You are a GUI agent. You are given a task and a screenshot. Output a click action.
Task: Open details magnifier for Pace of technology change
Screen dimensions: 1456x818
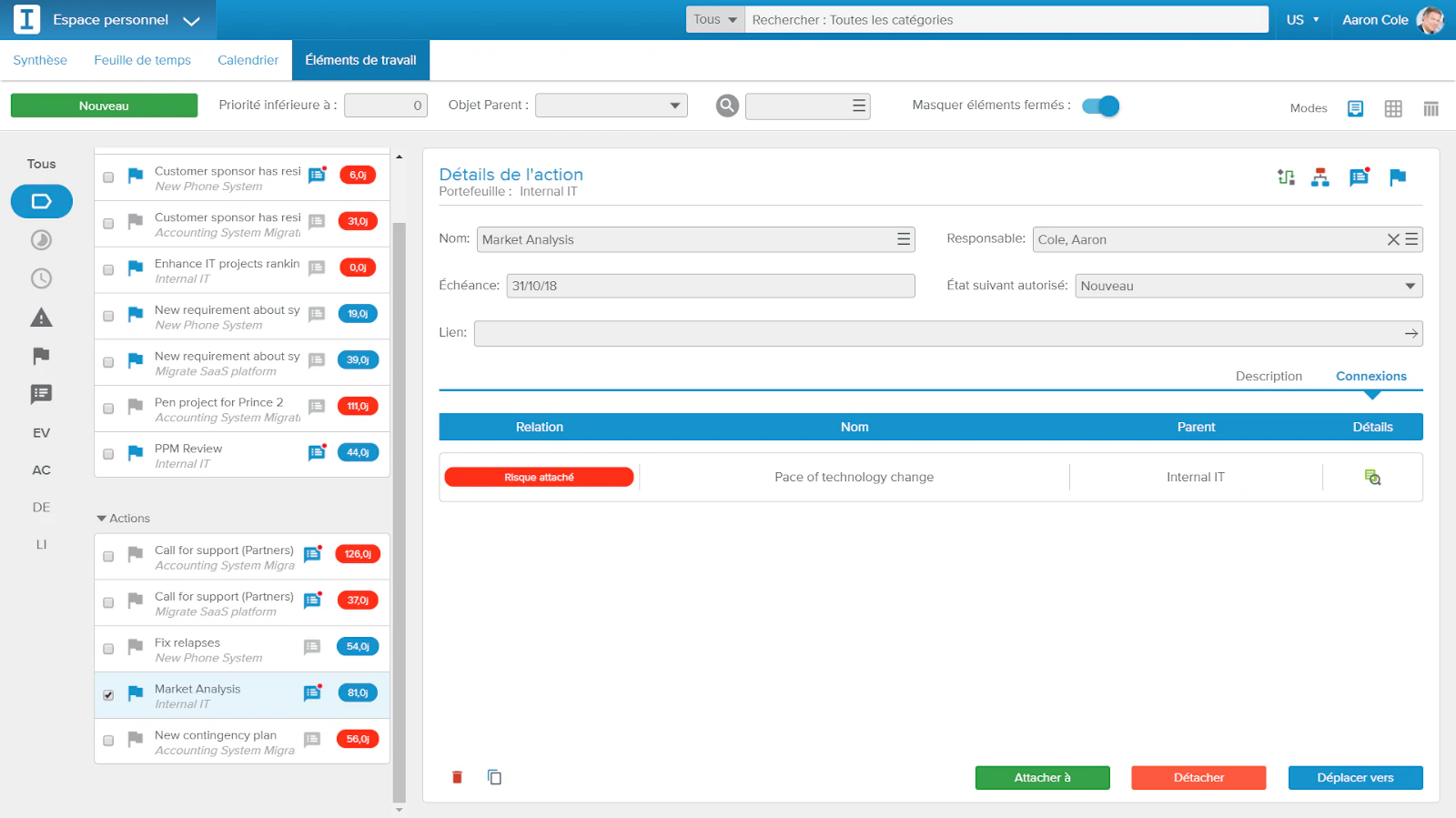point(1372,477)
